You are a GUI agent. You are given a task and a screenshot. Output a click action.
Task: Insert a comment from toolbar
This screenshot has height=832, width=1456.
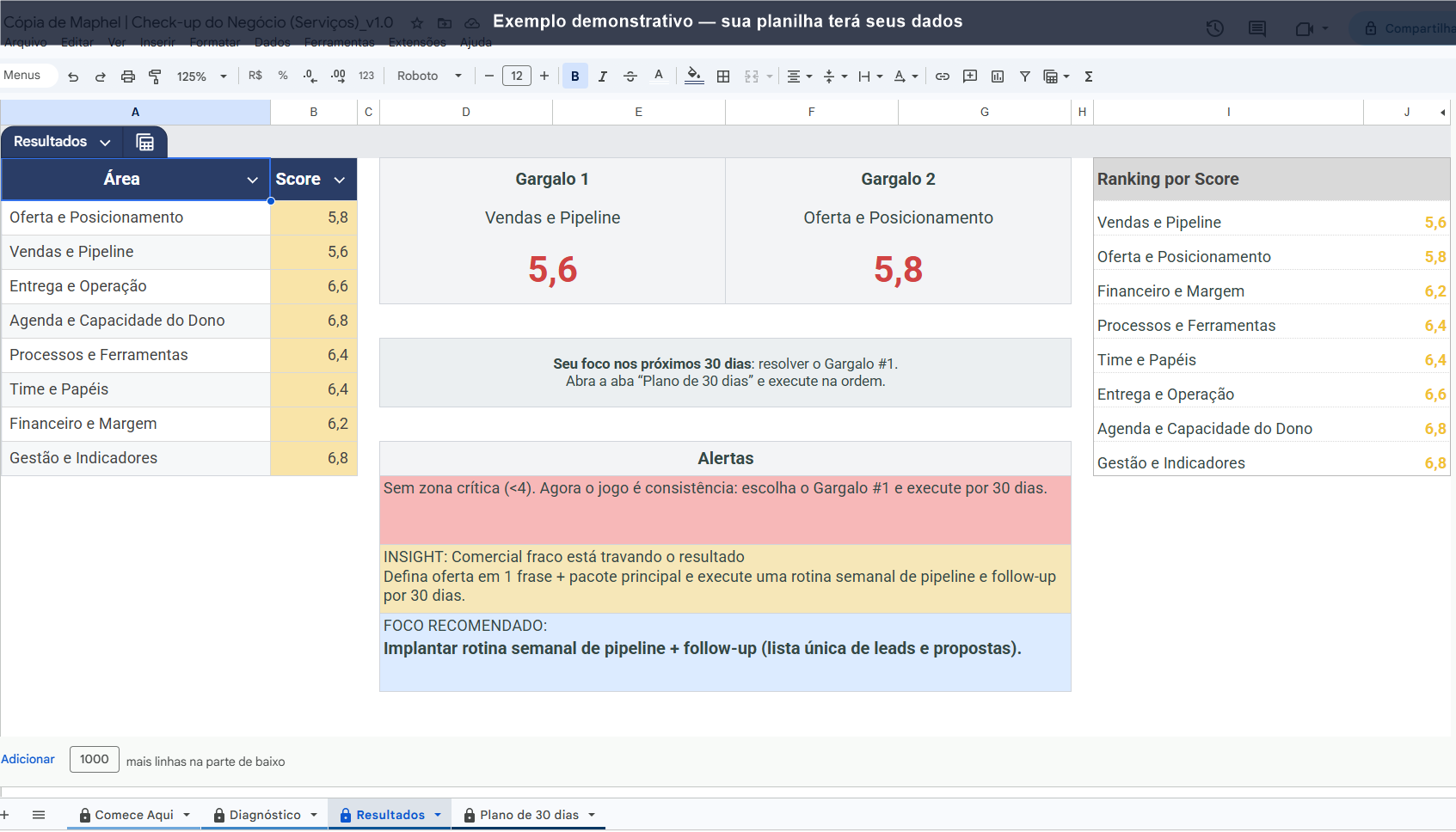coord(970,76)
